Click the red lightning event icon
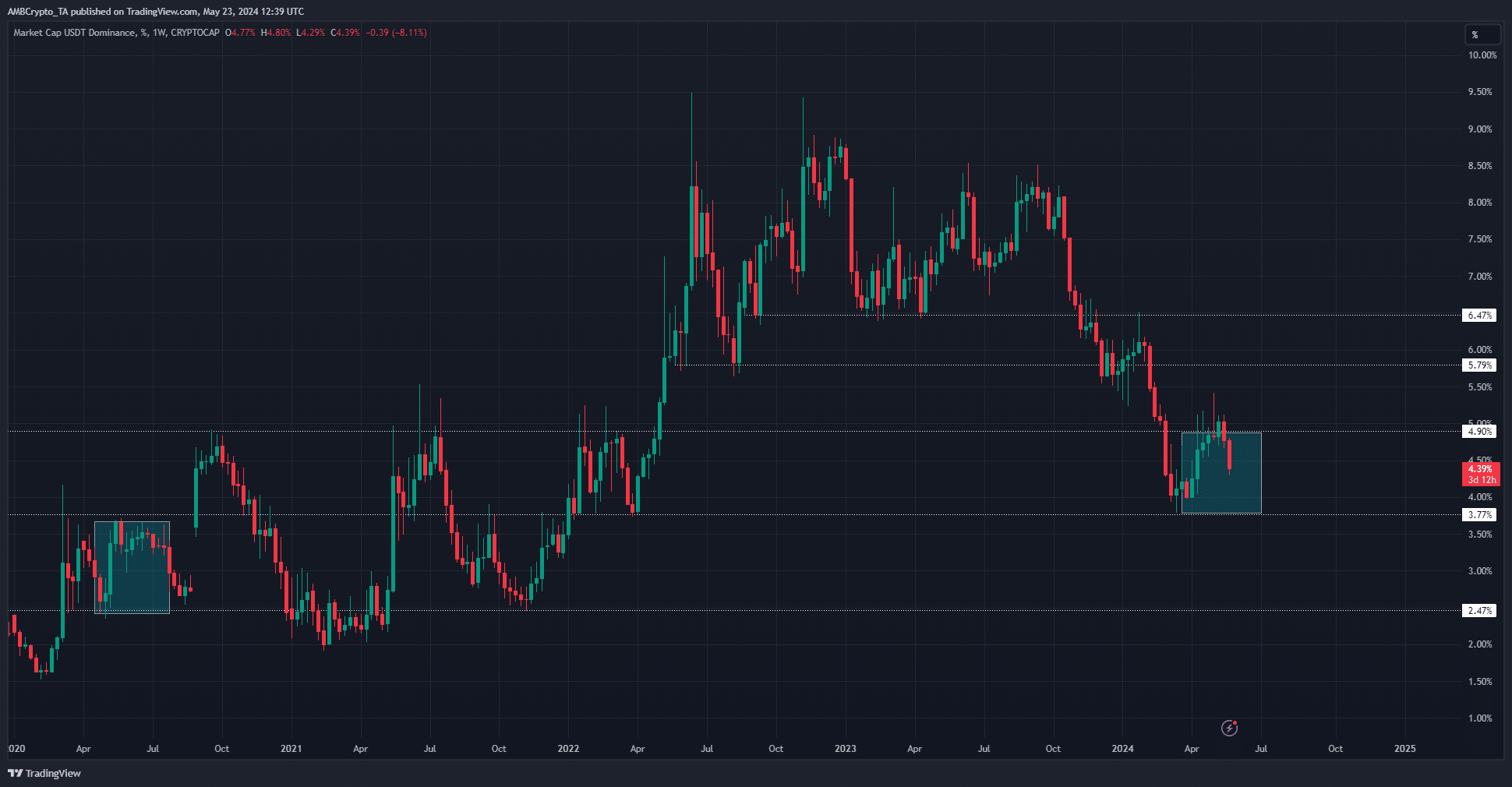This screenshot has height=787, width=1512. (1229, 728)
